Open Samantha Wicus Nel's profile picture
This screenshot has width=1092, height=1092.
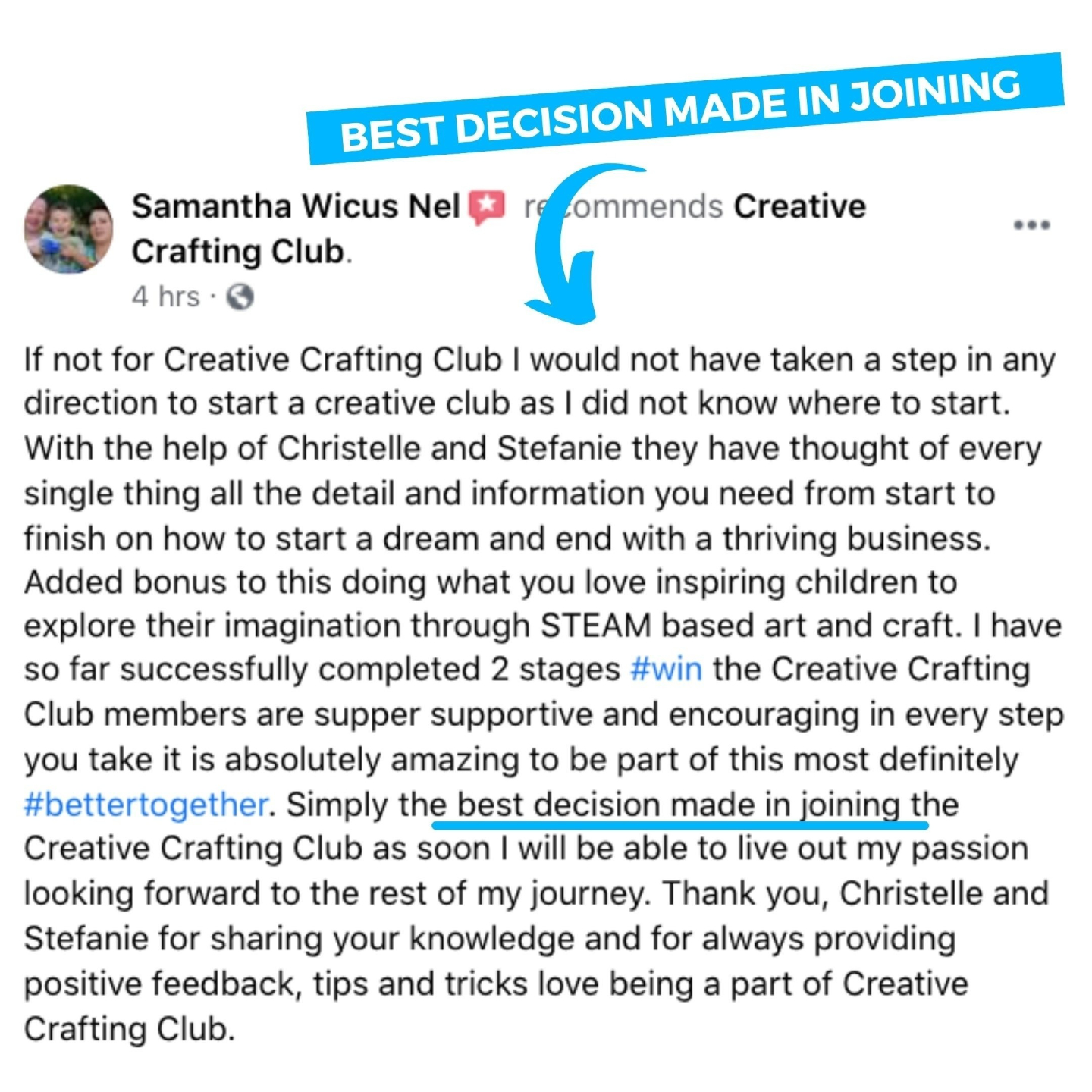(69, 228)
